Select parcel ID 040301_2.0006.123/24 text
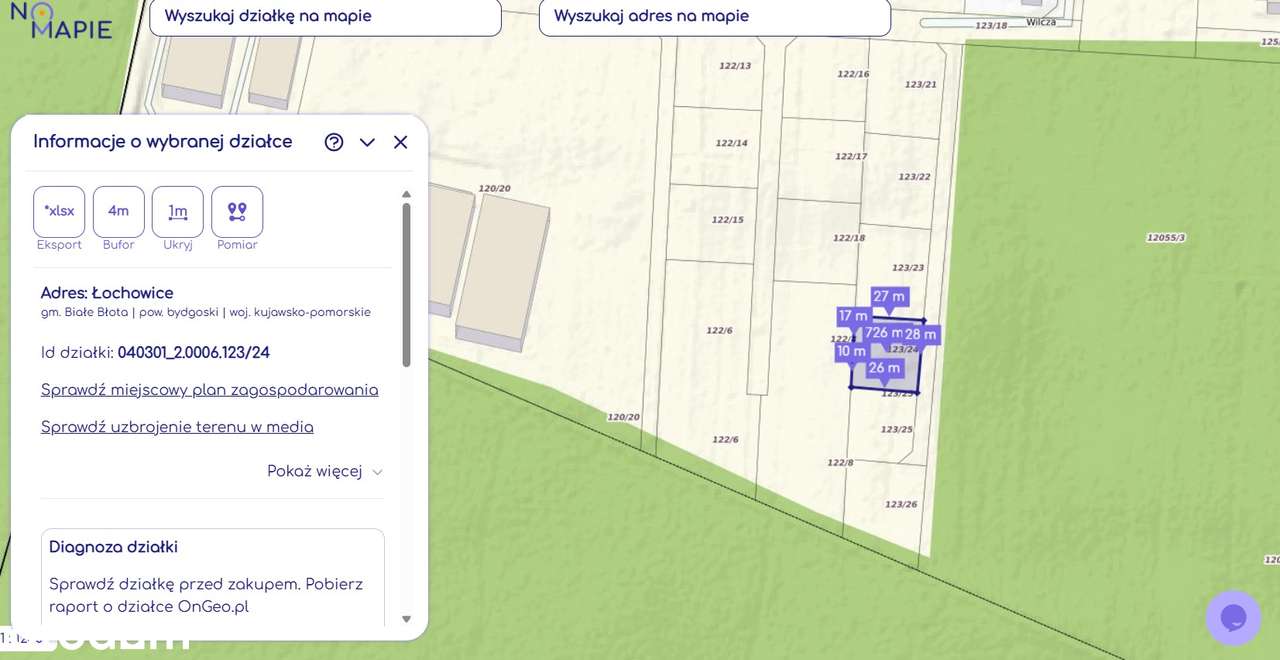The image size is (1280, 660). tap(194, 352)
